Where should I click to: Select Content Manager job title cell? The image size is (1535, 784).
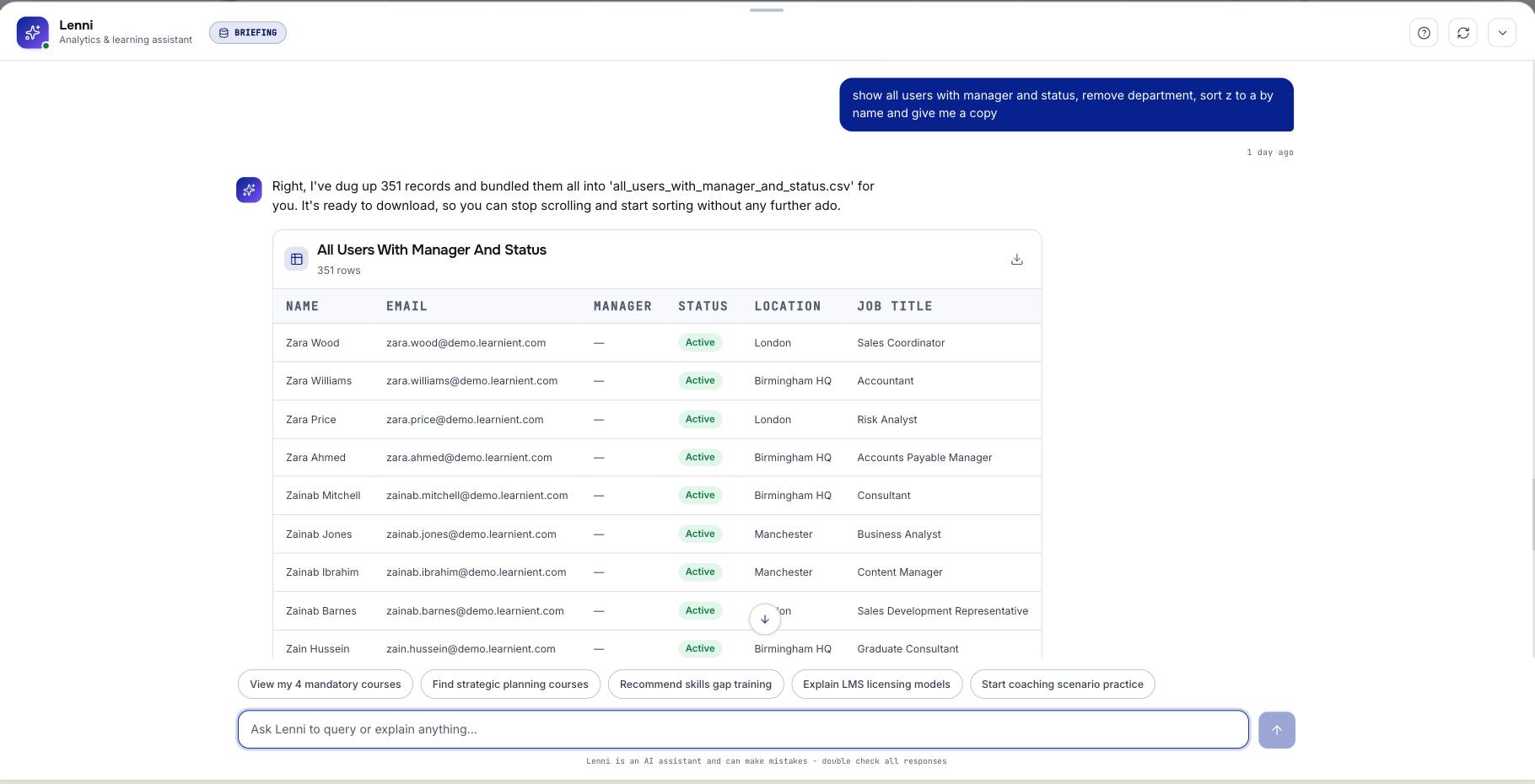900,572
